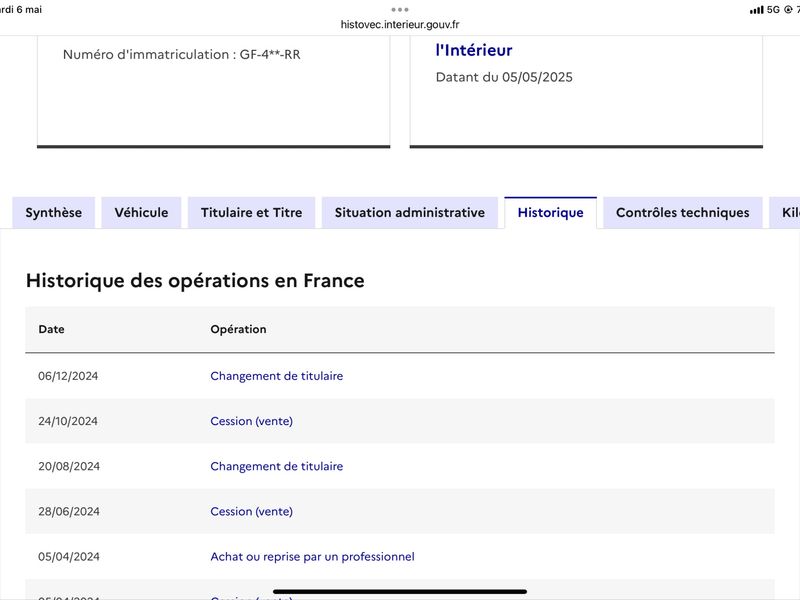Select the date 28/06/2024
This screenshot has height=600, width=800.
pyautogui.click(x=69, y=512)
